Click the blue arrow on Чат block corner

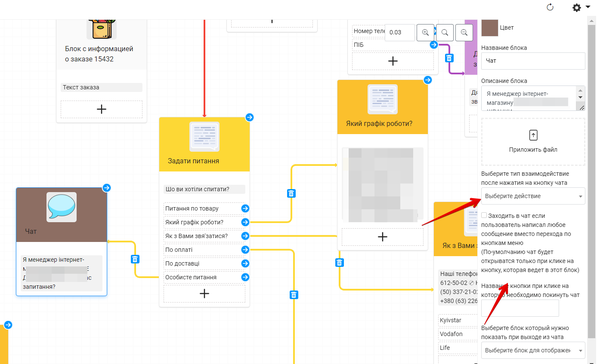107,188
